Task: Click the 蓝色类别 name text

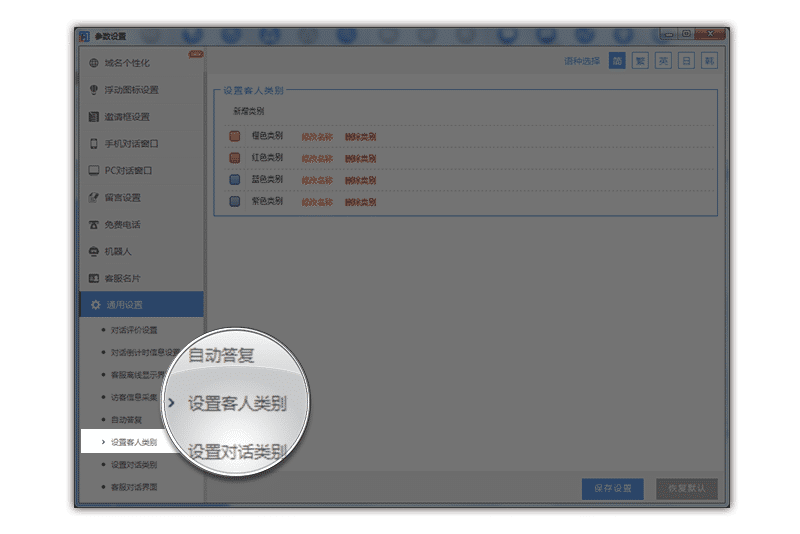Action: [x=267, y=179]
